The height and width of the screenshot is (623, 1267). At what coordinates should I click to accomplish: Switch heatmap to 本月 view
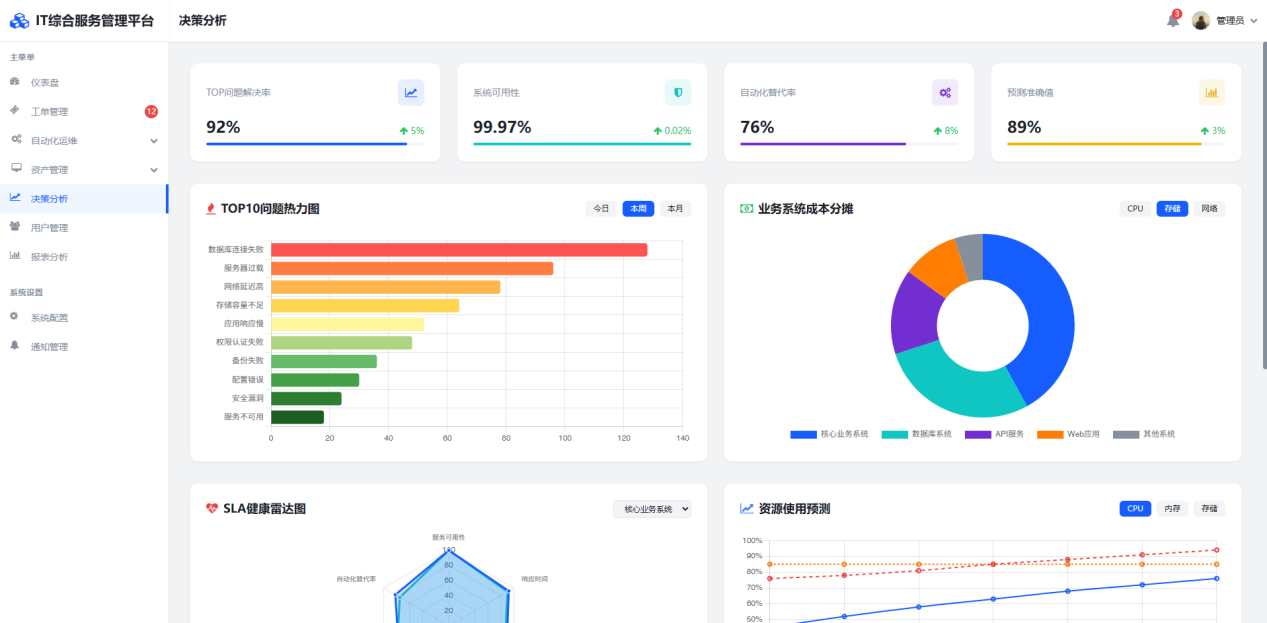675,209
